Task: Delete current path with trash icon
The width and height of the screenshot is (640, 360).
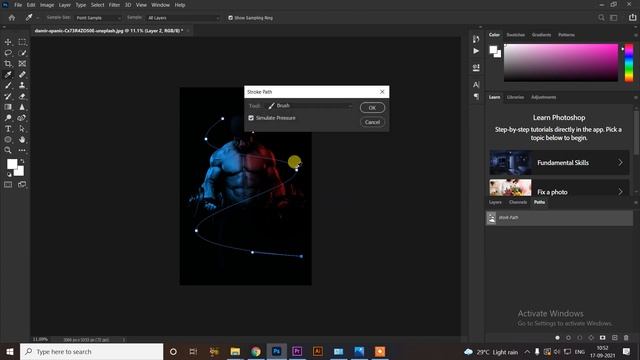Action: click(x=626, y=338)
